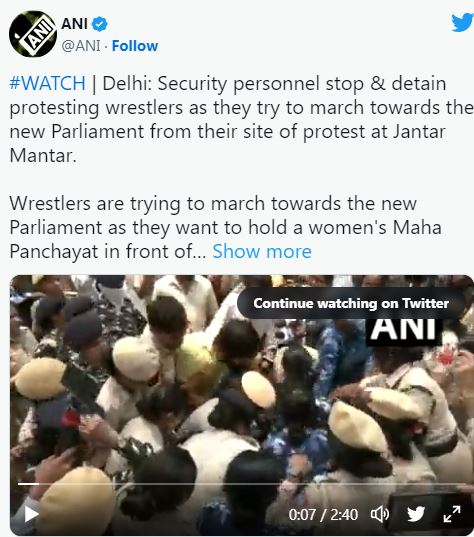The height and width of the screenshot is (537, 474).
Task: Seek along the unplayed video progress bar
Action: point(252,484)
